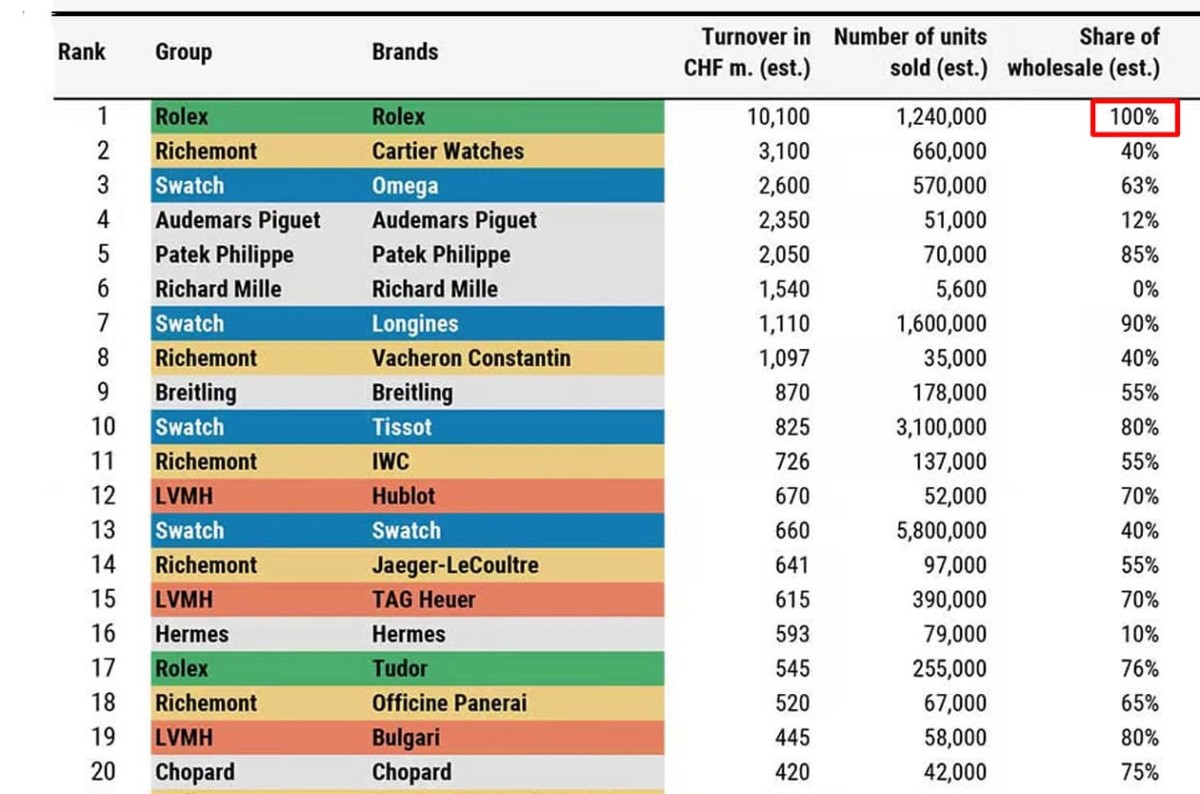Image resolution: width=1200 pixels, height=794 pixels.
Task: Click the Share of wholesale header
Action: (1084, 52)
